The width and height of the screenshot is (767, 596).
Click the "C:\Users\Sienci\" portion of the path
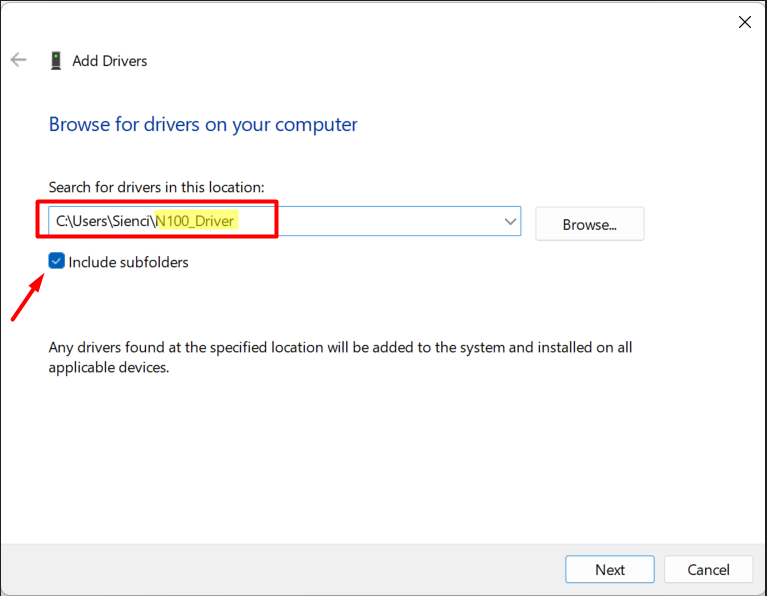(104, 220)
